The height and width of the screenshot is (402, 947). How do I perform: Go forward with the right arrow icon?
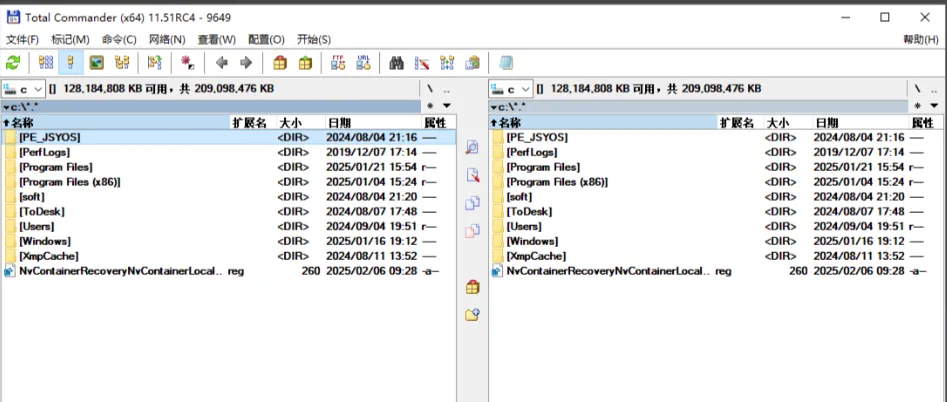pos(246,62)
